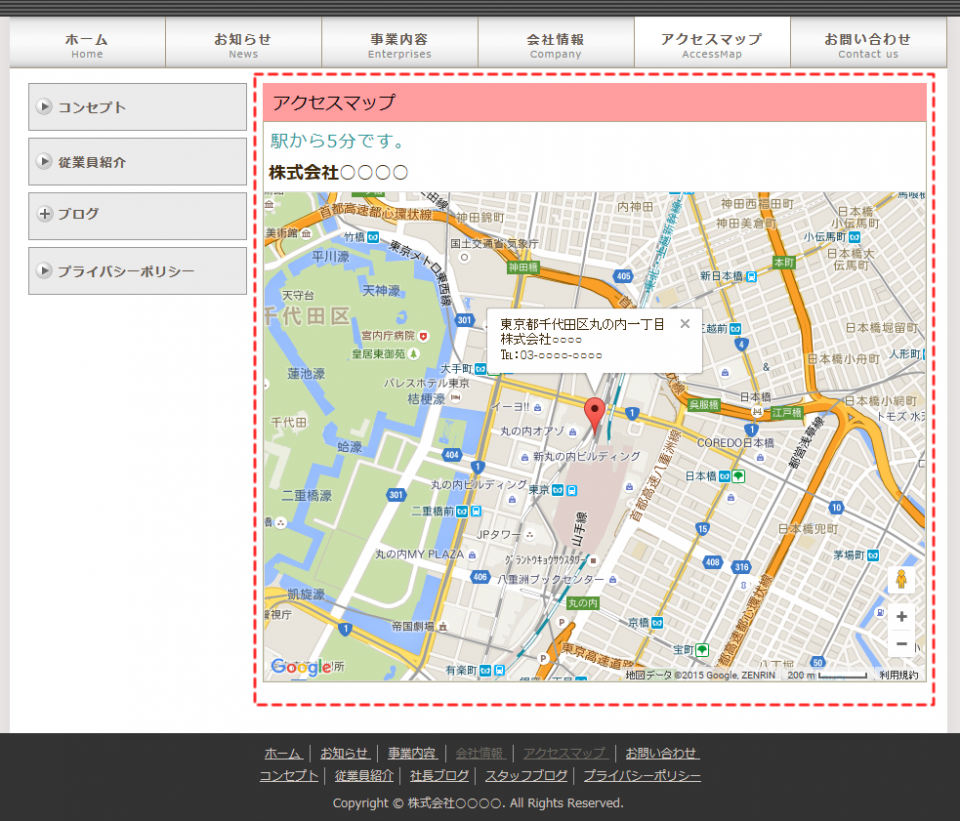The height and width of the screenshot is (821, 960).
Task: Click 茅場町 station icon on map
Action: 872,555
